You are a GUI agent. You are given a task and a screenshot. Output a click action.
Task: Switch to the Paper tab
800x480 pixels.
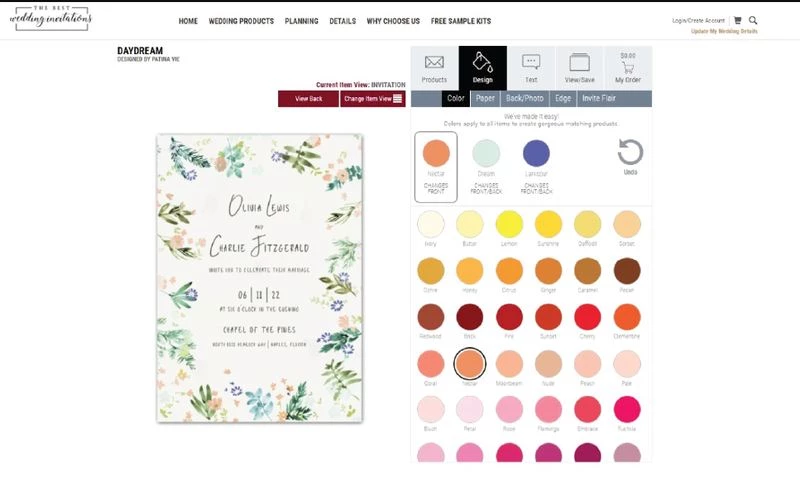click(x=485, y=98)
